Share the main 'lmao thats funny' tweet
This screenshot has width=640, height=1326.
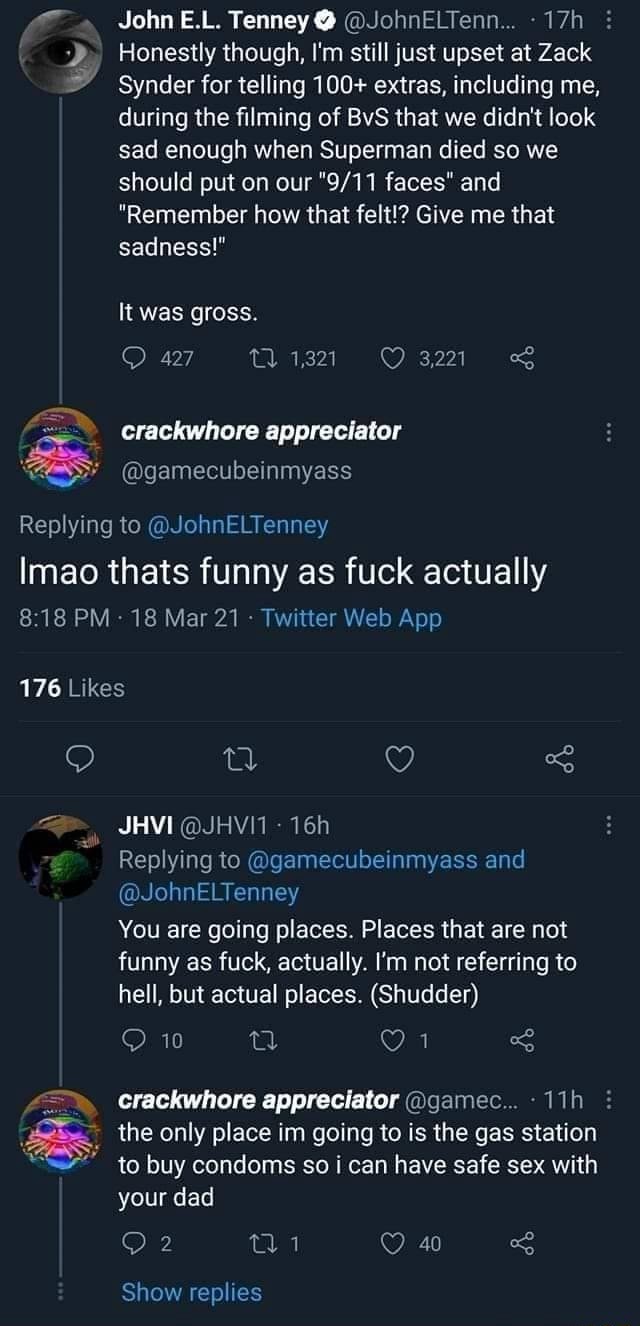(560, 763)
